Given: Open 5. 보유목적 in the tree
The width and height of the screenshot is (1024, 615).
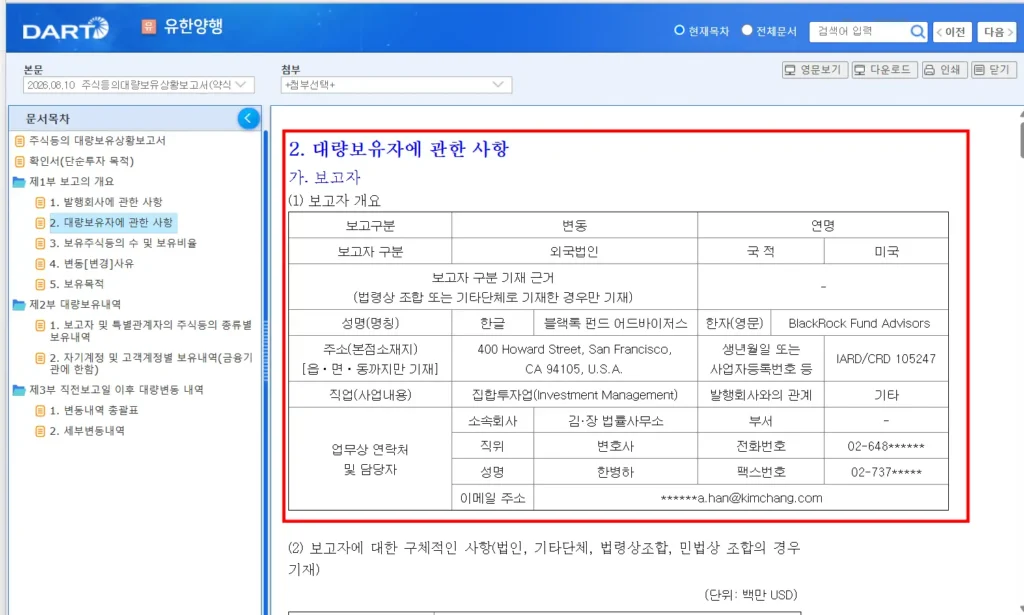Looking at the screenshot, I should tap(76, 284).
